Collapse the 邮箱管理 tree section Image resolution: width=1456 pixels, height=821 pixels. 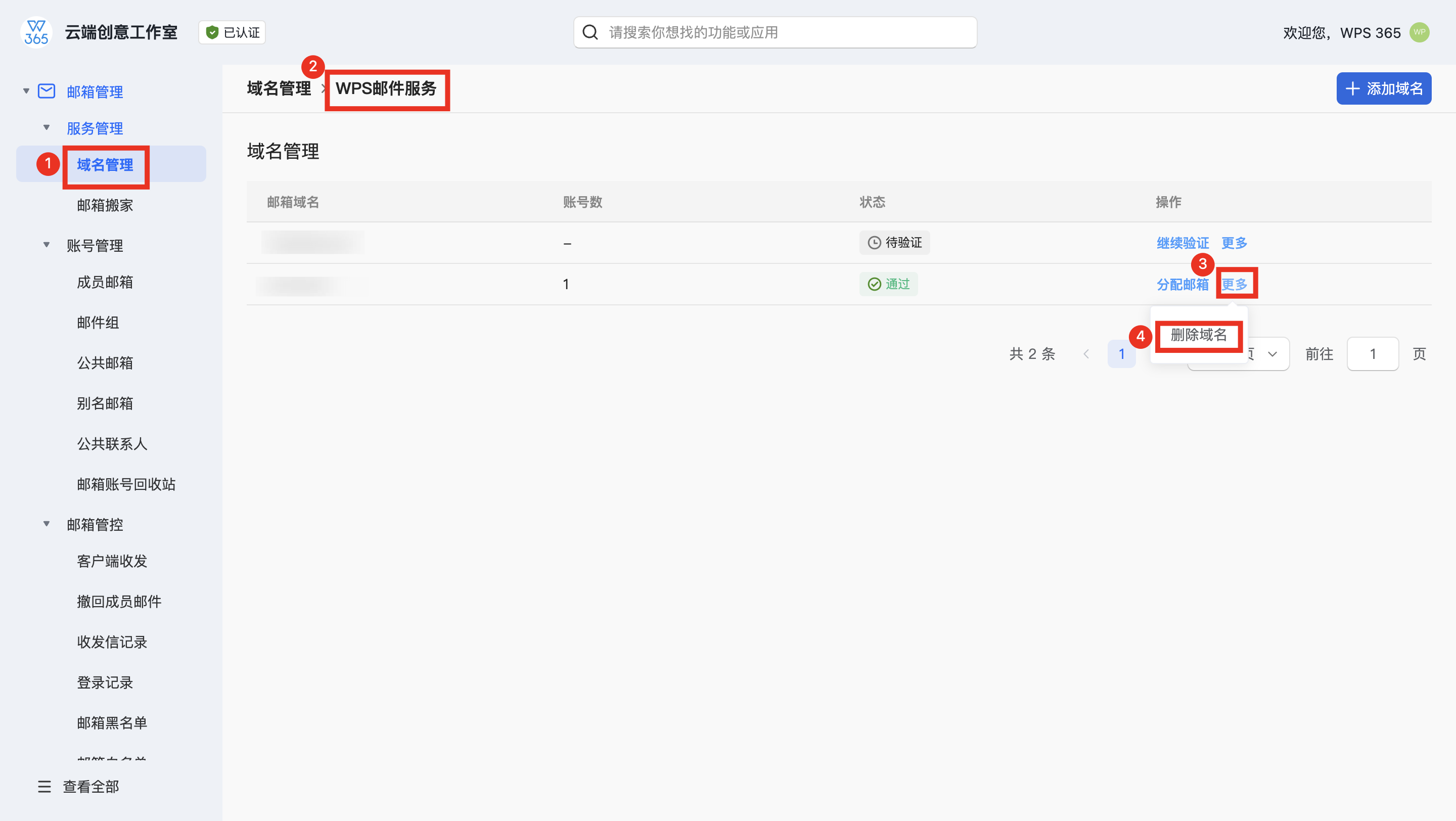pyautogui.click(x=26, y=91)
